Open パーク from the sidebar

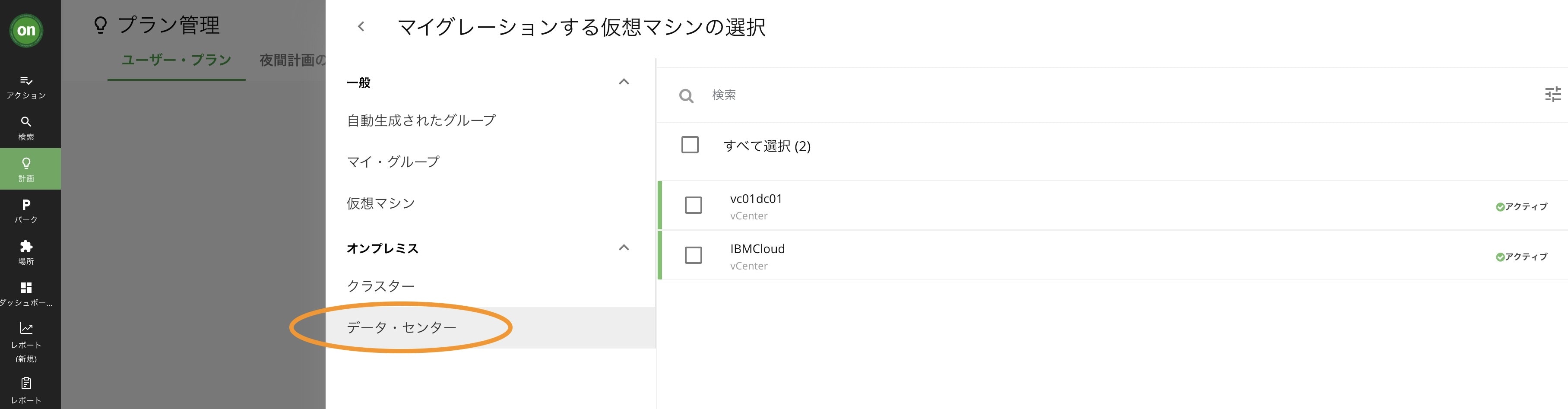(x=26, y=211)
